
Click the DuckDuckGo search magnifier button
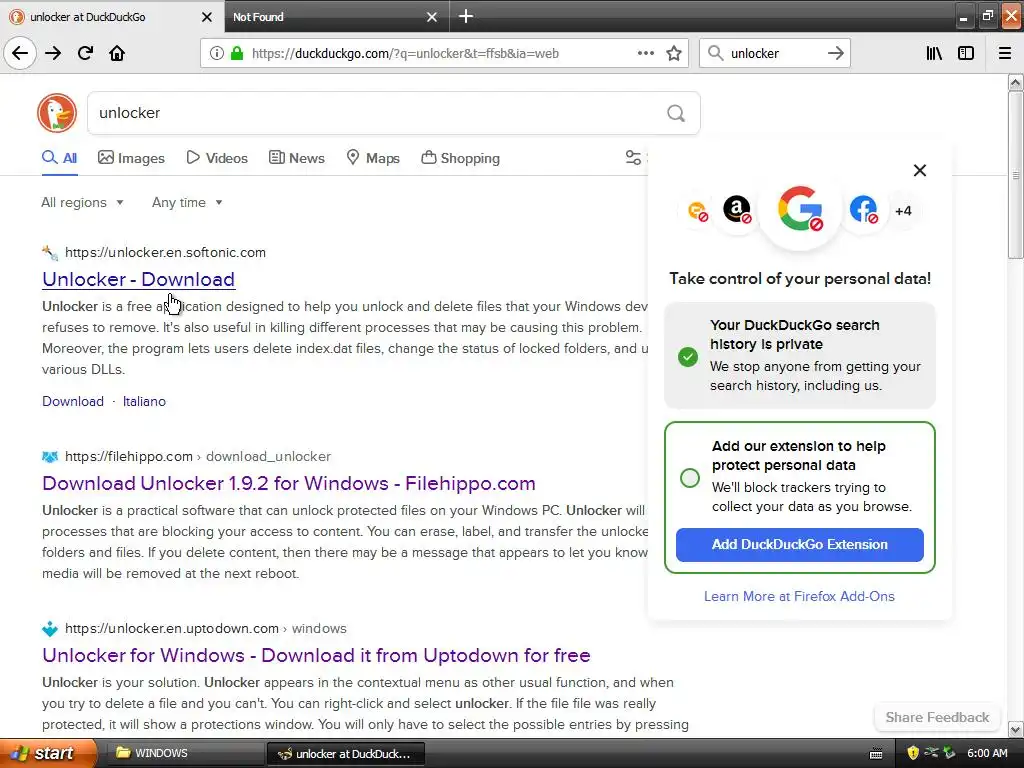tap(676, 114)
